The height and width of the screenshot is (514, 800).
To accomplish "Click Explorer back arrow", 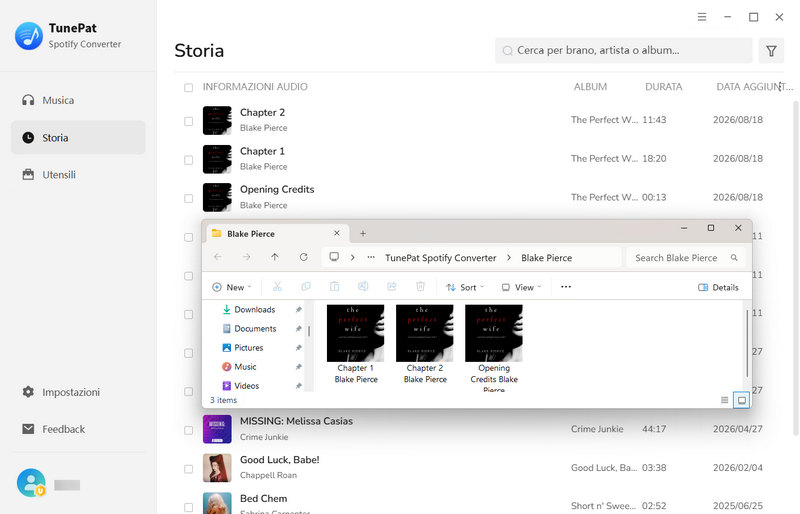I will coord(218,257).
